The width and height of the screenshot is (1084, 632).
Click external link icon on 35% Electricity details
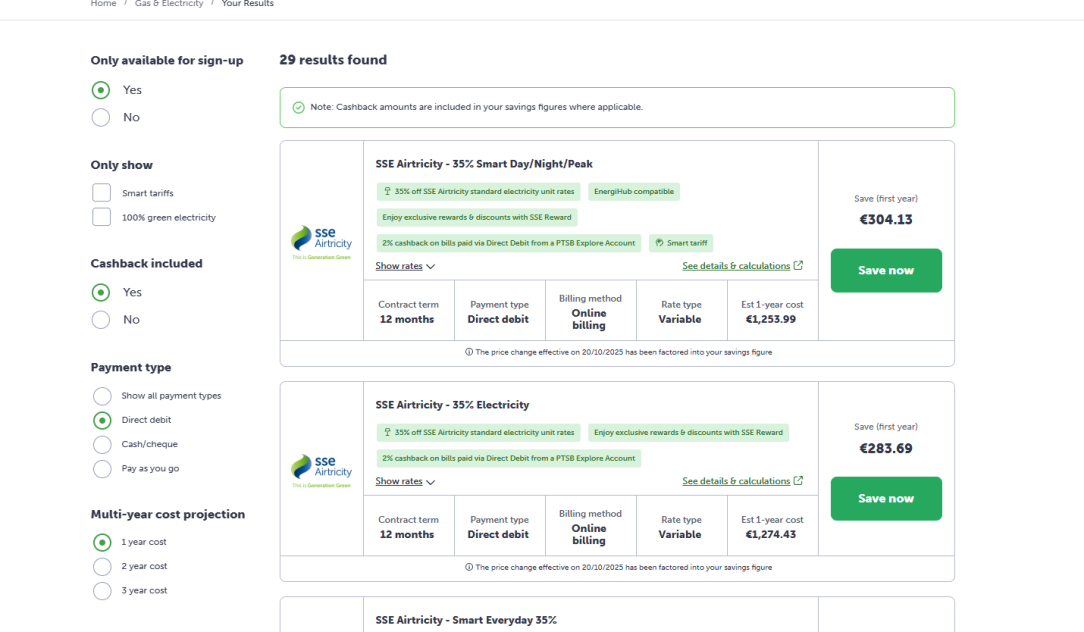click(x=798, y=481)
